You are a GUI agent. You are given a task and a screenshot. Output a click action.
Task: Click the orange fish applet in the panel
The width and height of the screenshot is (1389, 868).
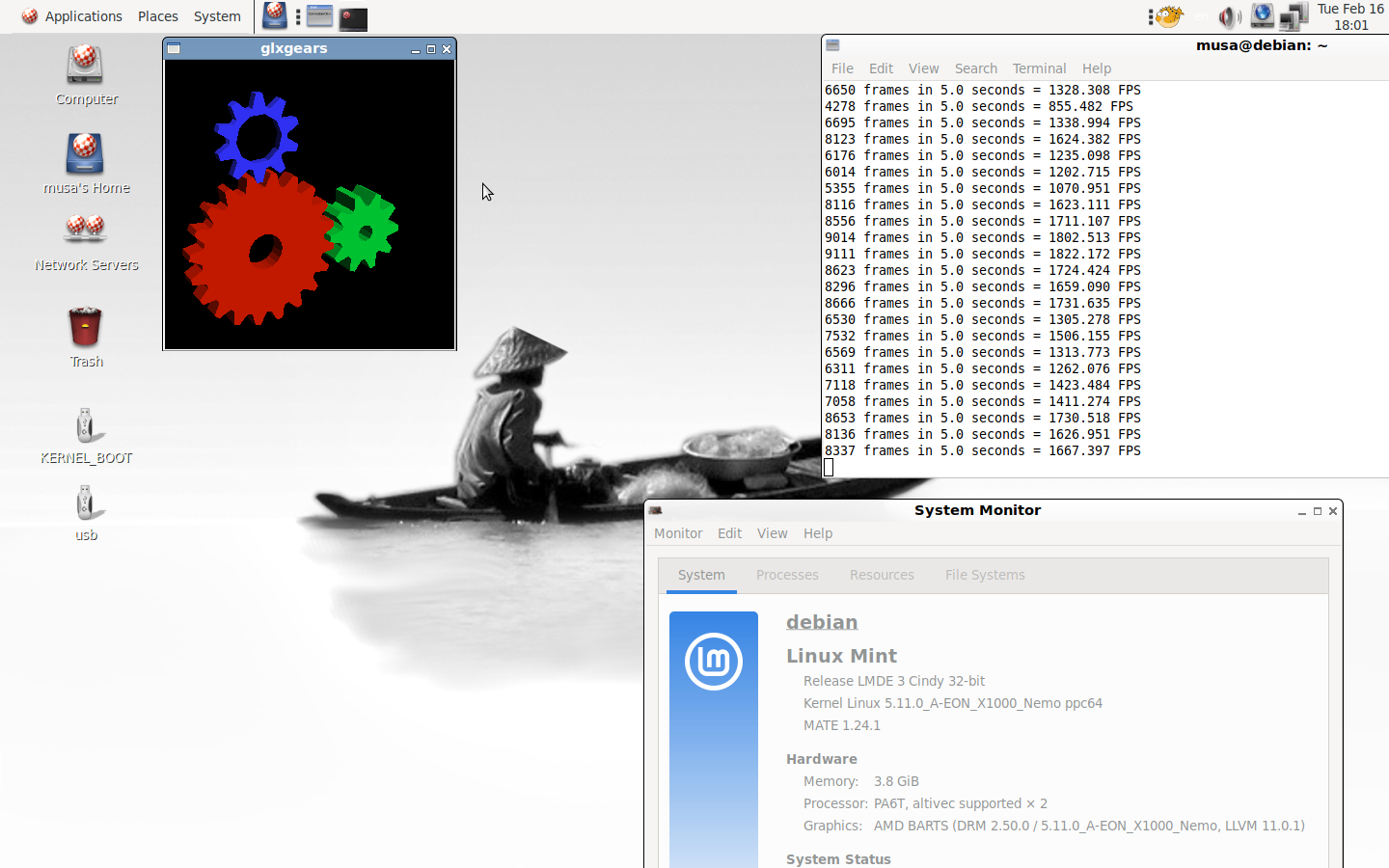coord(1169,16)
